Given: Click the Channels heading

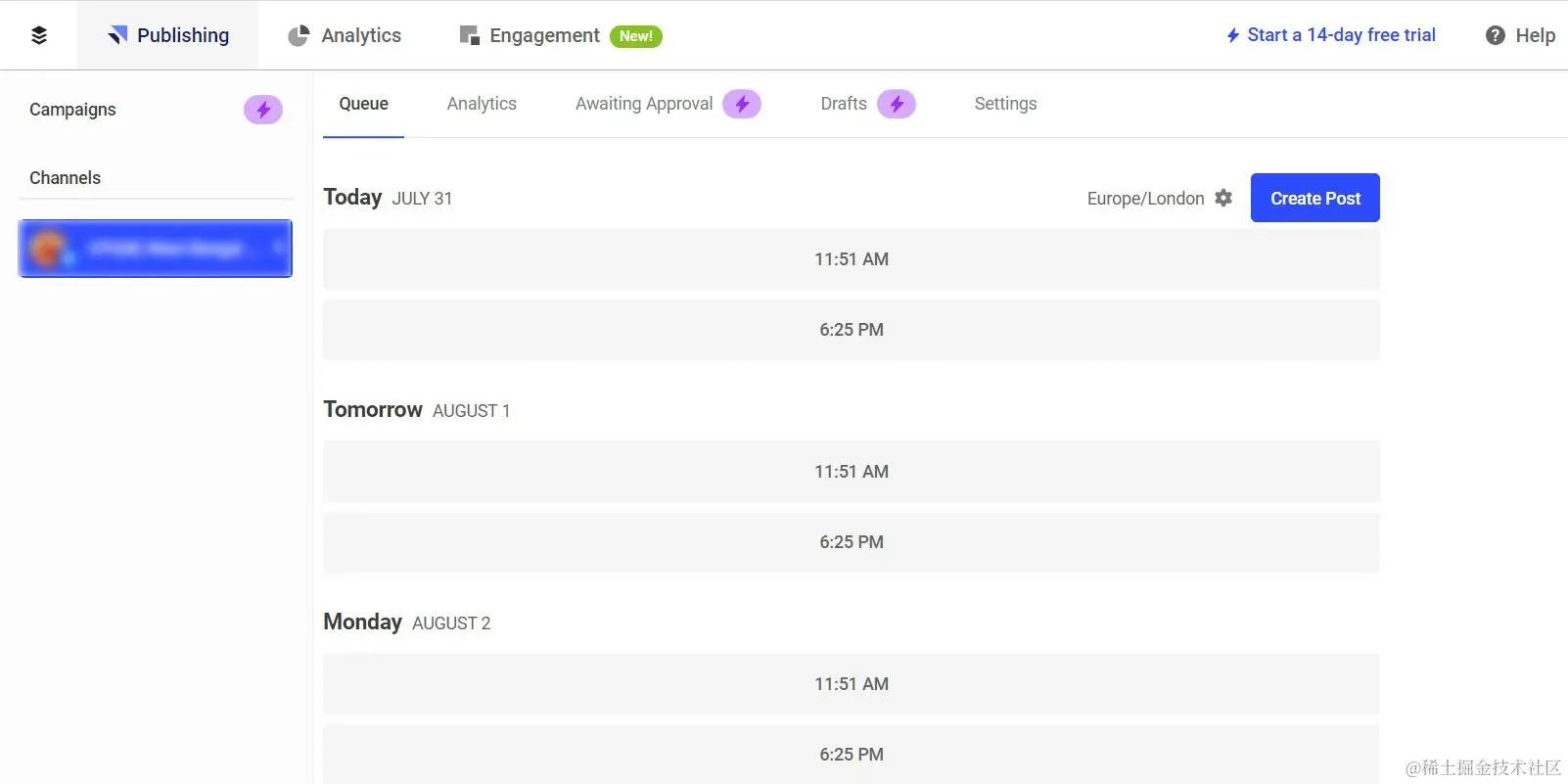Looking at the screenshot, I should pyautogui.click(x=65, y=178).
